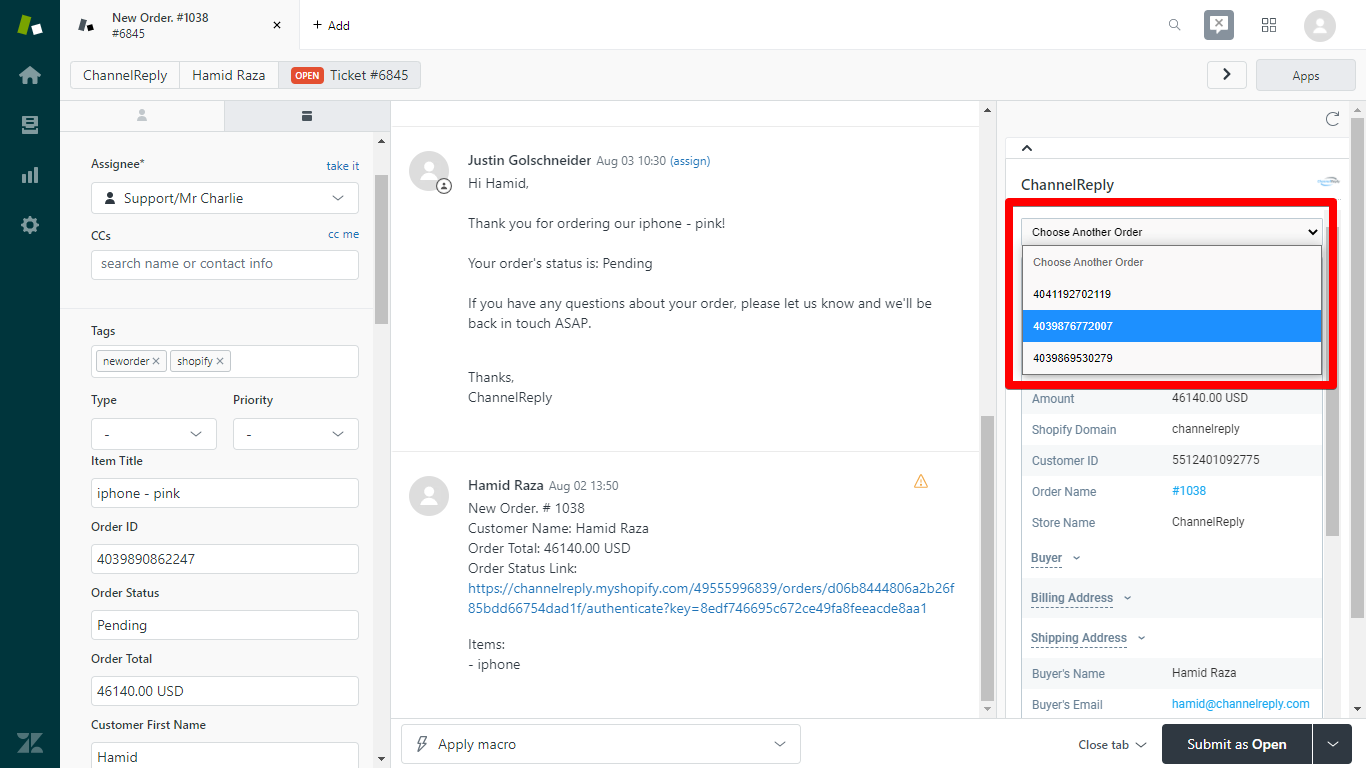Switch to the ticket fields tab icon
Screen dimensions: 1366x768
(x=307, y=115)
